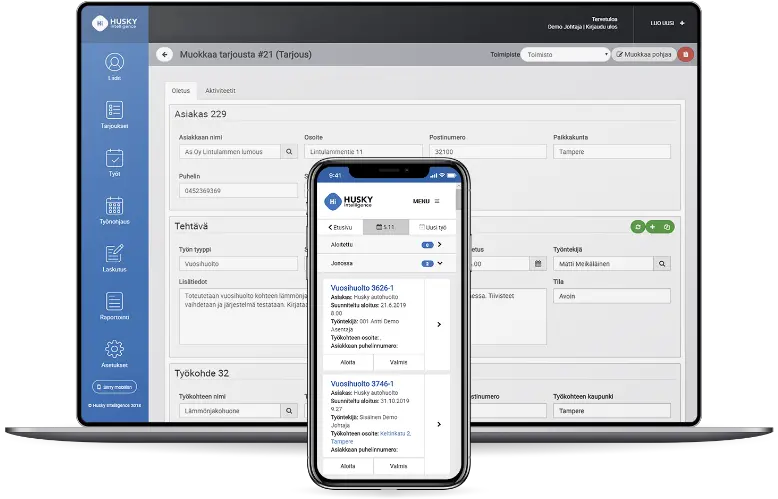Go to Työnohjaus calendar in sidebar
The width and height of the screenshot is (778, 499).
pyautogui.click(x=114, y=209)
